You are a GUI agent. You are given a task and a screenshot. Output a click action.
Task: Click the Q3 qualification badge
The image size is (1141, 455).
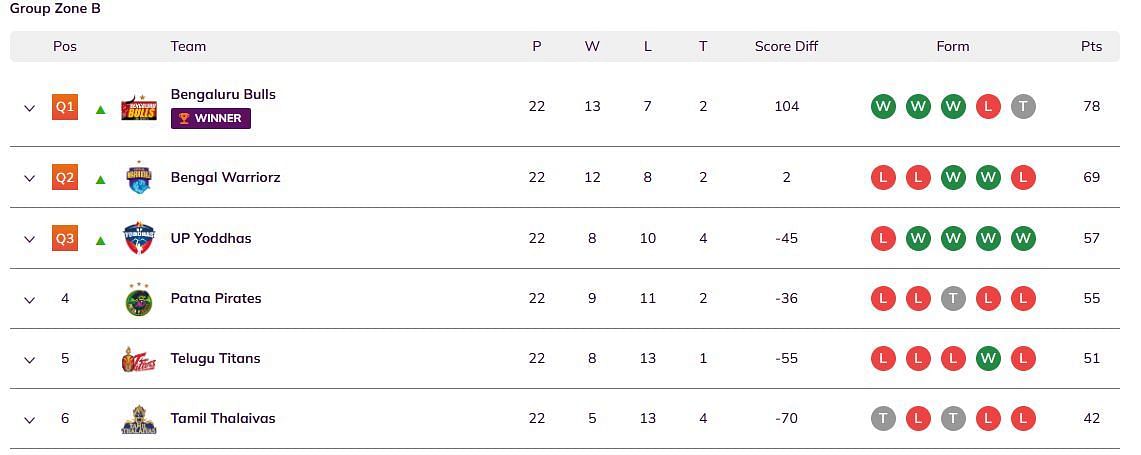click(65, 238)
